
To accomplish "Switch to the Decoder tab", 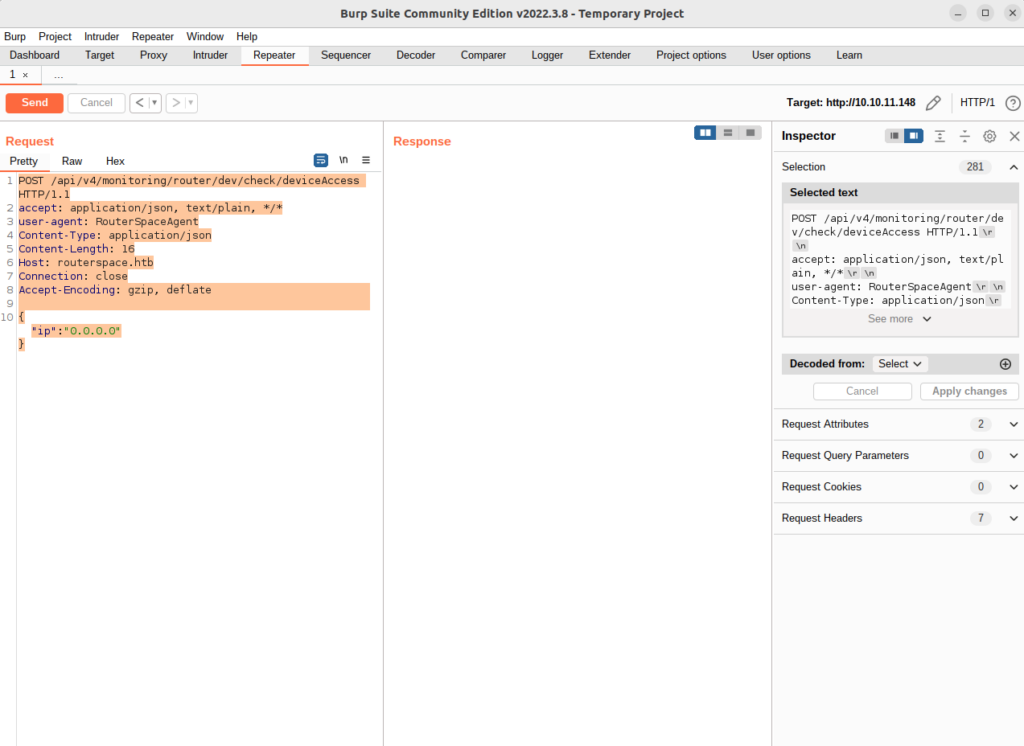I will [415, 56].
